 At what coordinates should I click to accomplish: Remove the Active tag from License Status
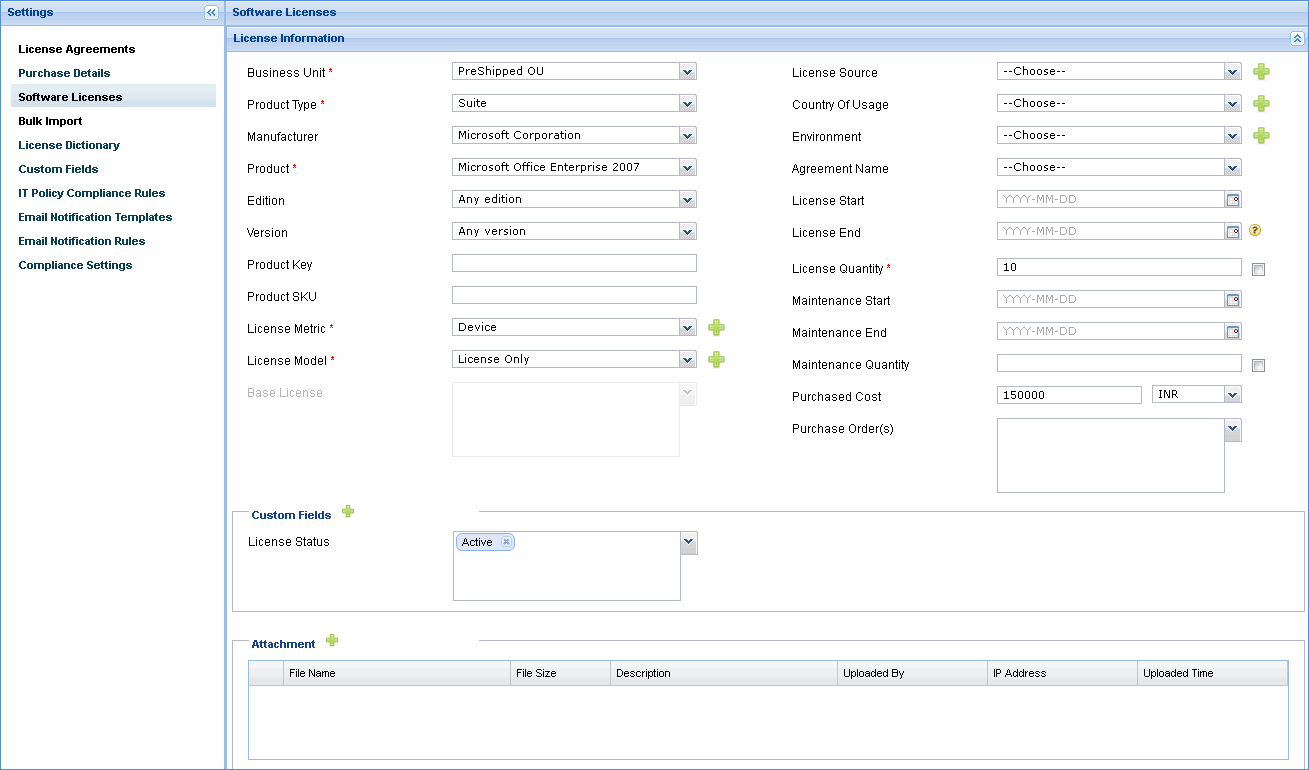click(506, 542)
